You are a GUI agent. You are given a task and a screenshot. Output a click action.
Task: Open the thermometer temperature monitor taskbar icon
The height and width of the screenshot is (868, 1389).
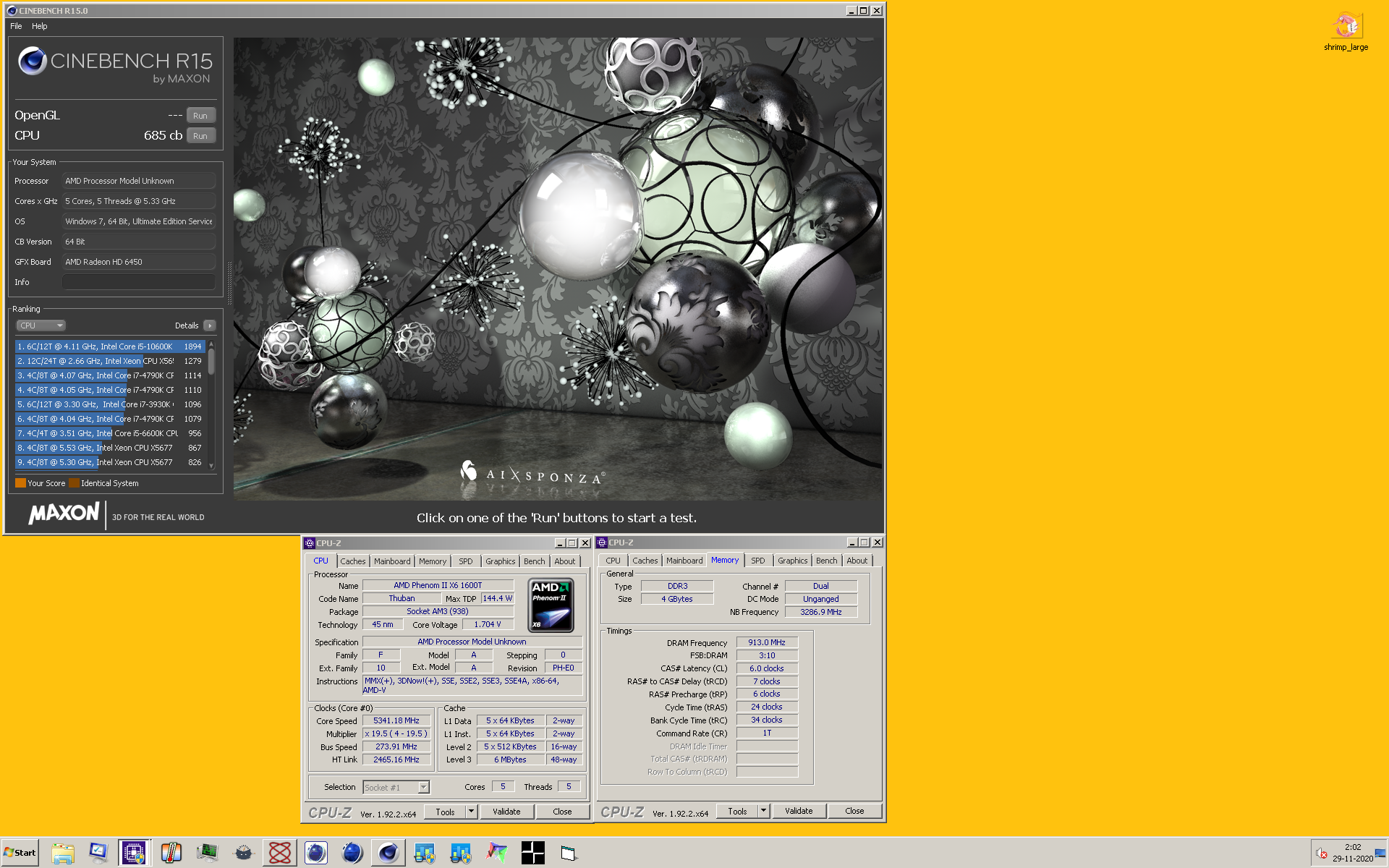pos(171,853)
